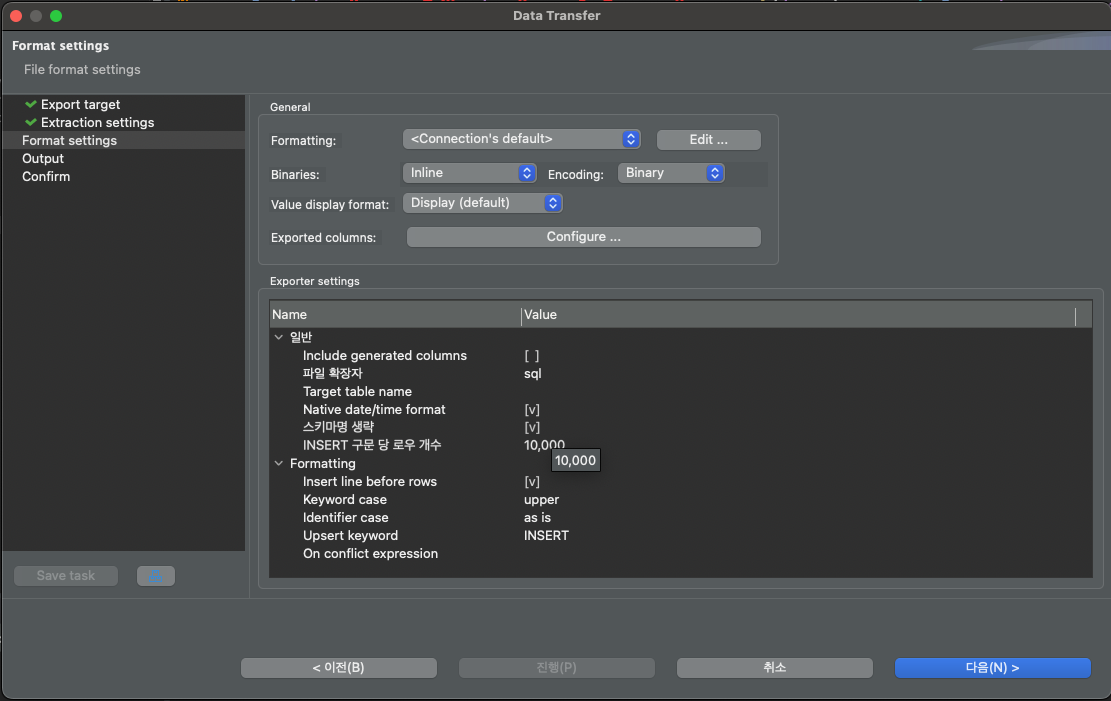Screen dimensions: 1111x701
Task: Click the icon button next to Save task
Action: [x=155, y=576]
